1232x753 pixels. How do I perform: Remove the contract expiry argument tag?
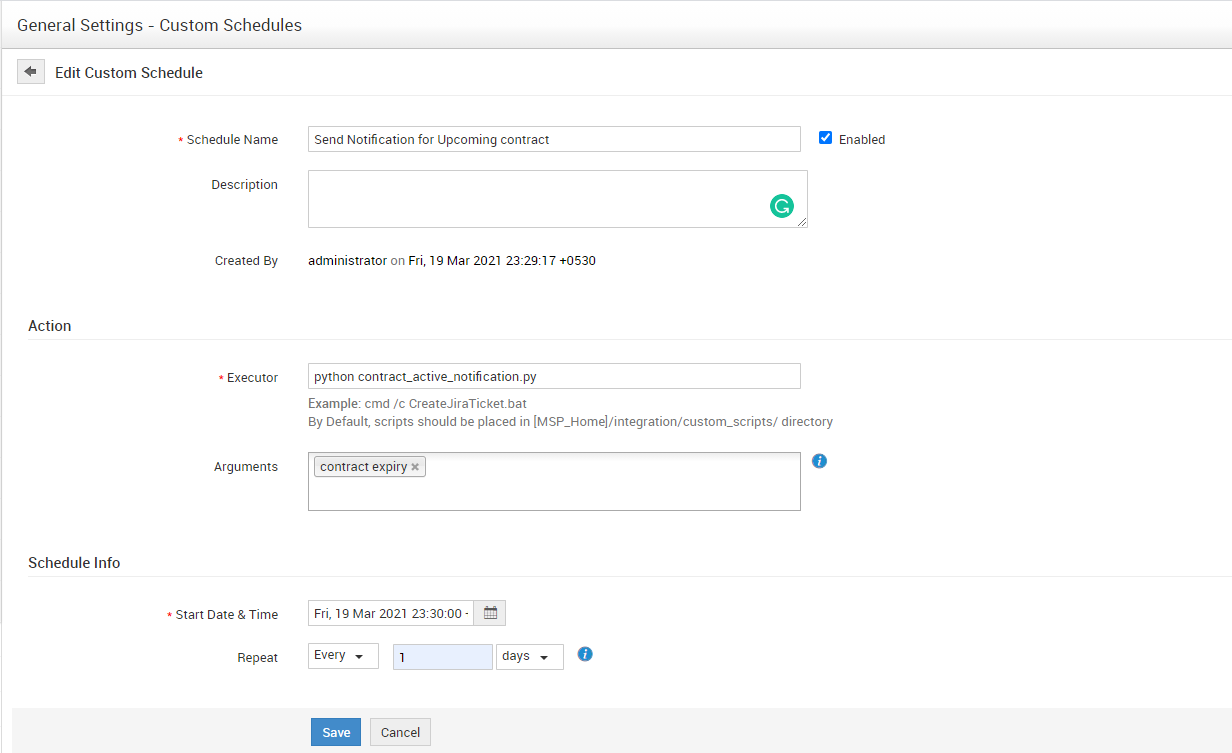(x=415, y=467)
